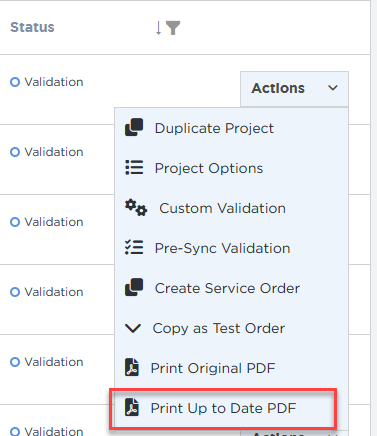Sort the Status column with the down arrow
This screenshot has height=436, width=377.
[159, 28]
